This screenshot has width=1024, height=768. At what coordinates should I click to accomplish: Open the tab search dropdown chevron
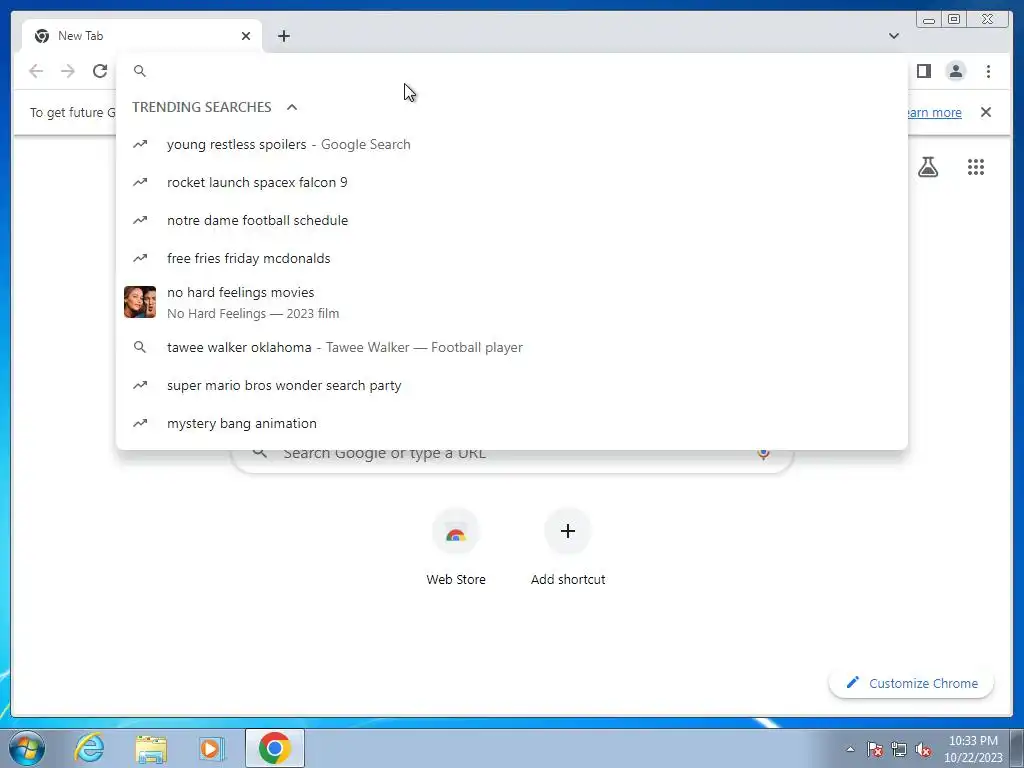point(893,36)
